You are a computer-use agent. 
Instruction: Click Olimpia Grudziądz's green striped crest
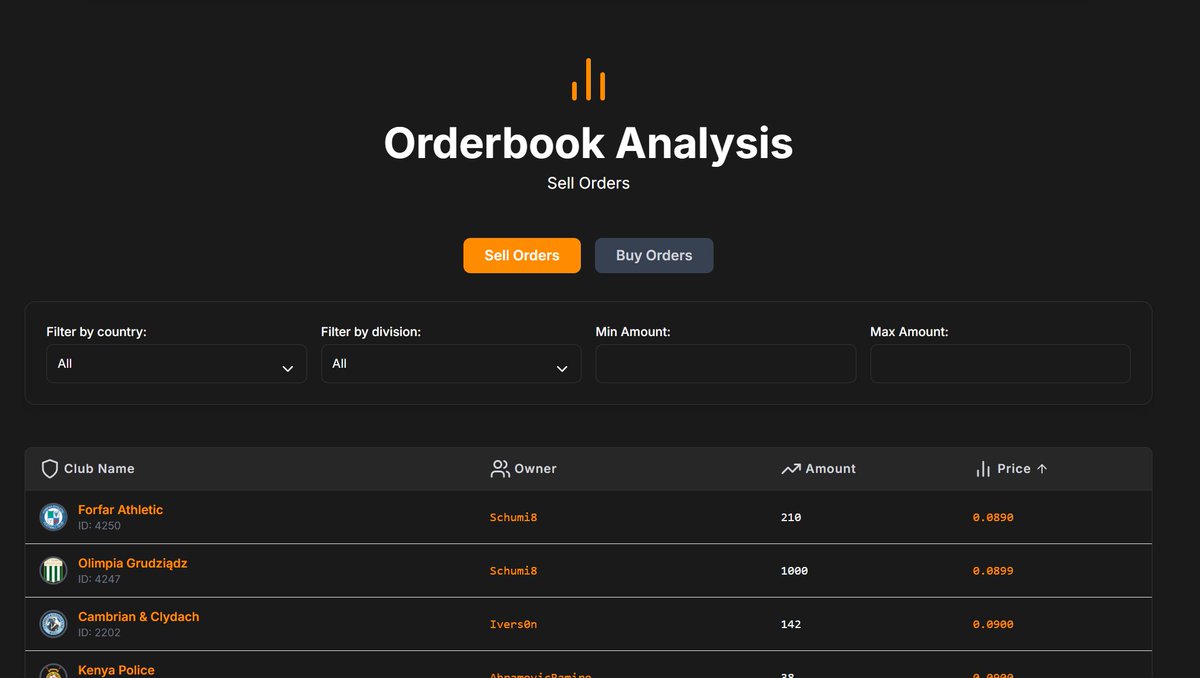[53, 570]
